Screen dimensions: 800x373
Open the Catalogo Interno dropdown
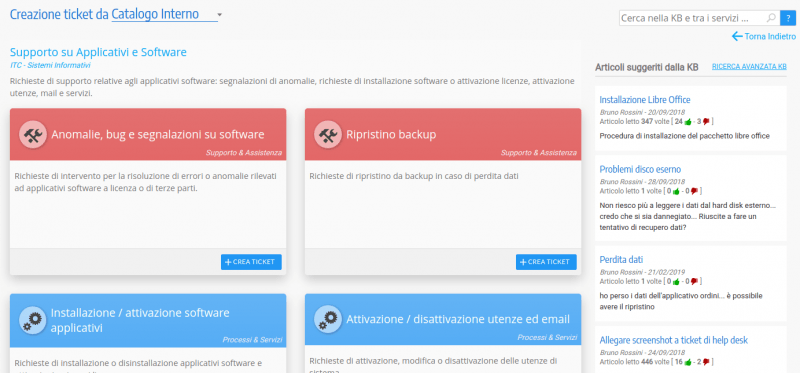click(x=167, y=15)
